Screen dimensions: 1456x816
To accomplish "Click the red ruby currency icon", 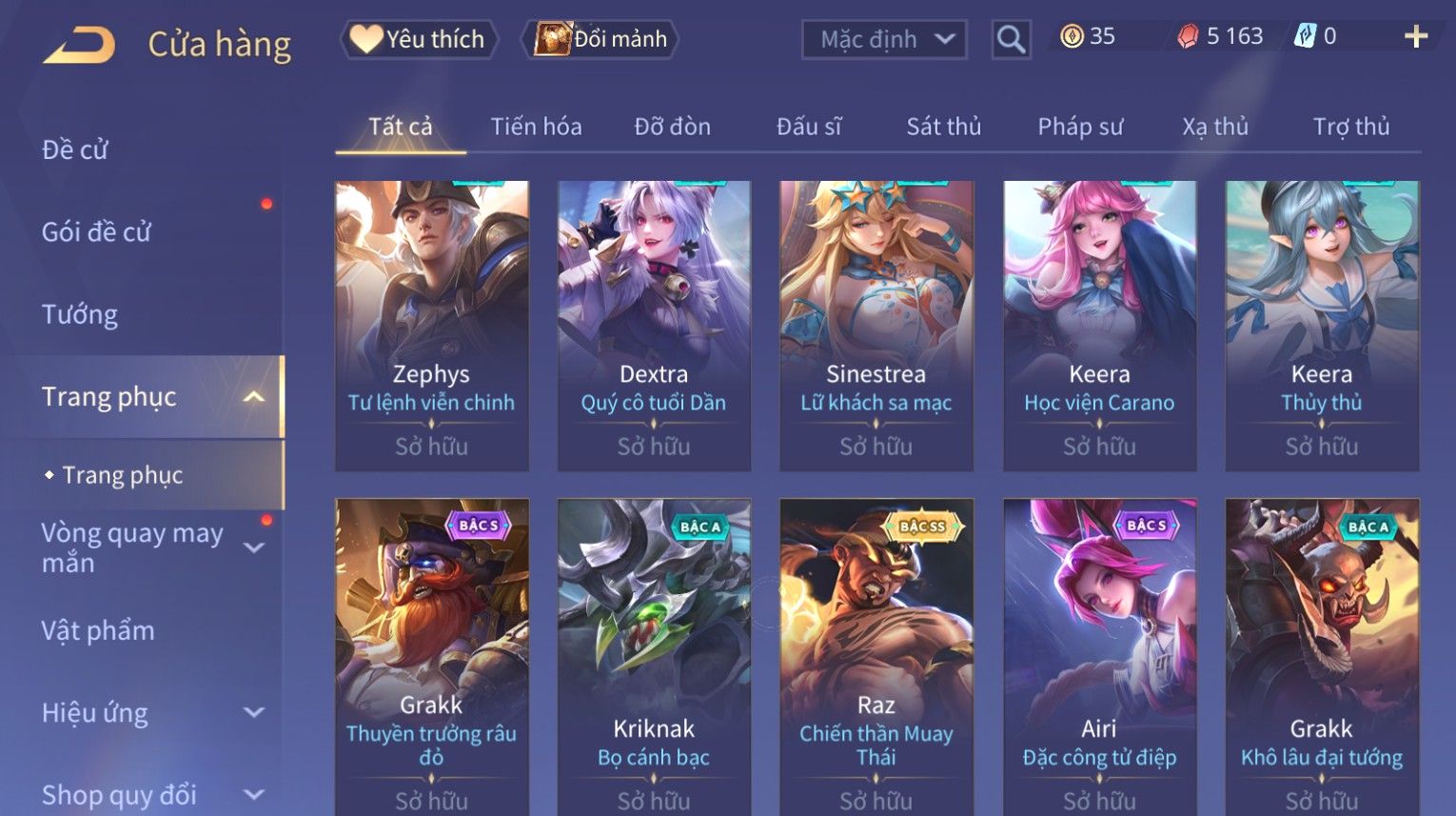I will click(x=1188, y=37).
